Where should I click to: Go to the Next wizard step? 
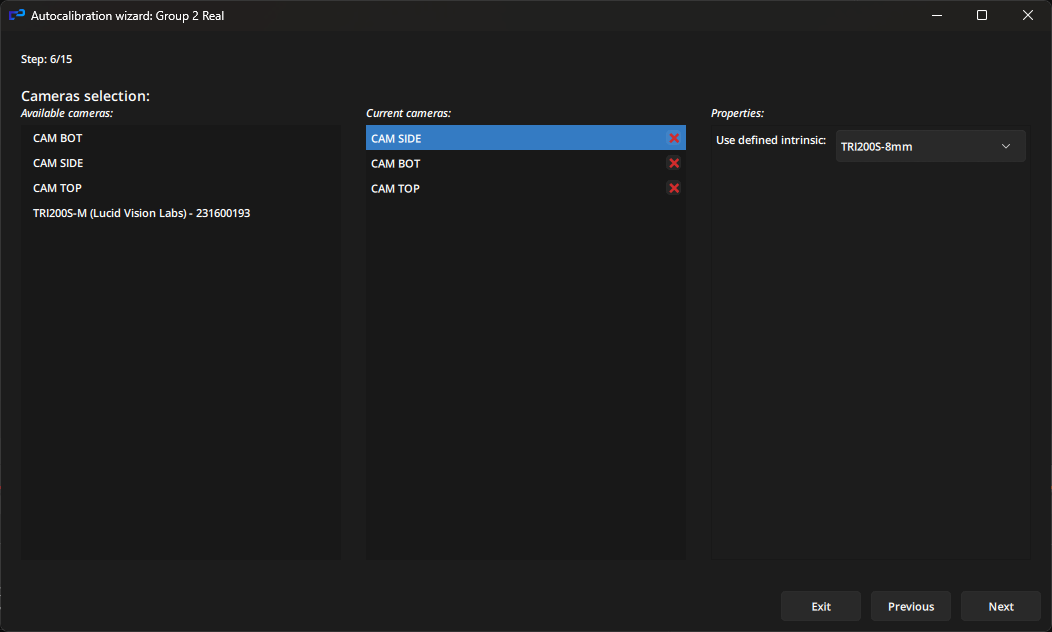point(1000,606)
